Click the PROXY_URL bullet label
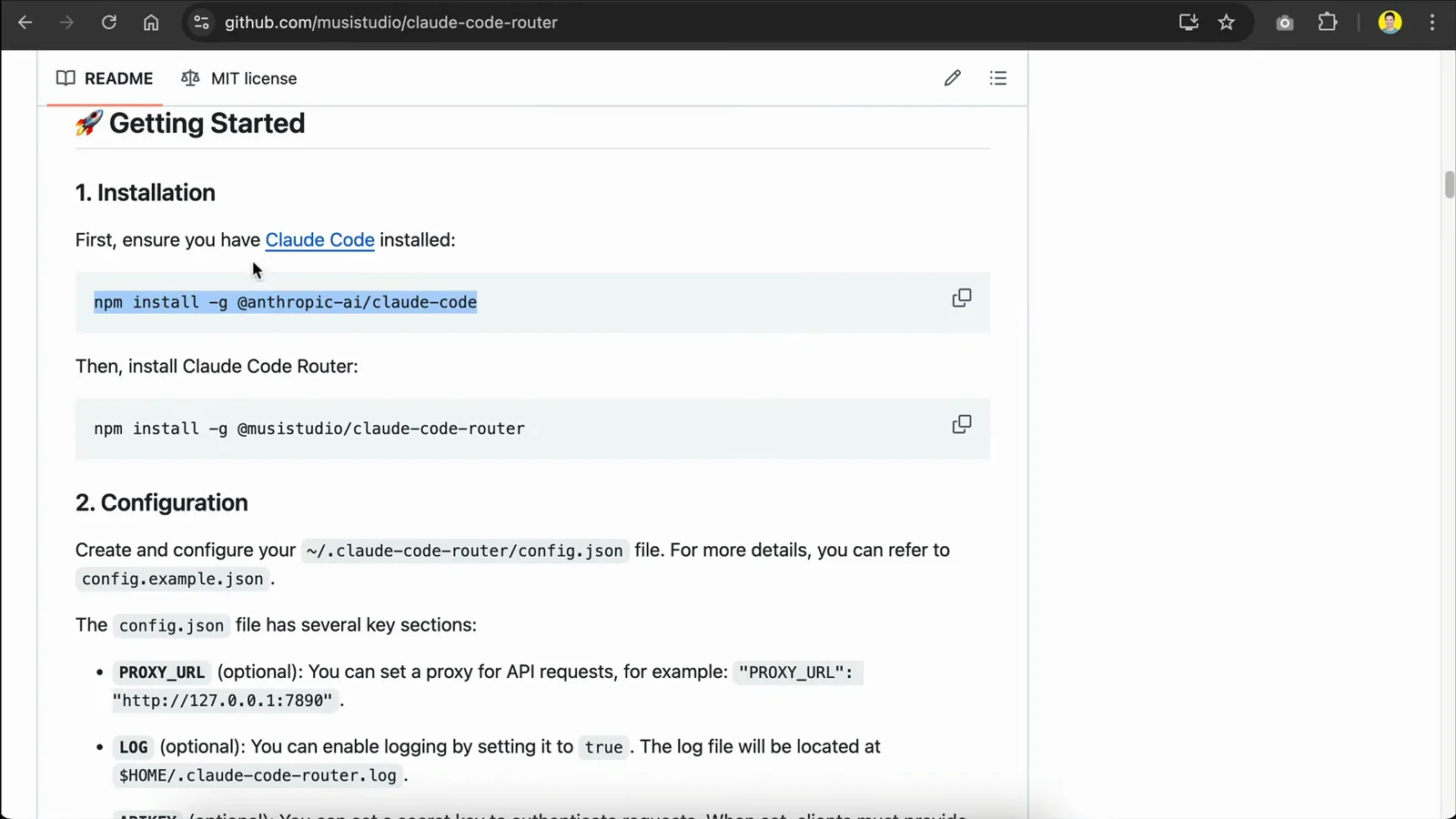Image resolution: width=1456 pixels, height=819 pixels. (x=162, y=672)
